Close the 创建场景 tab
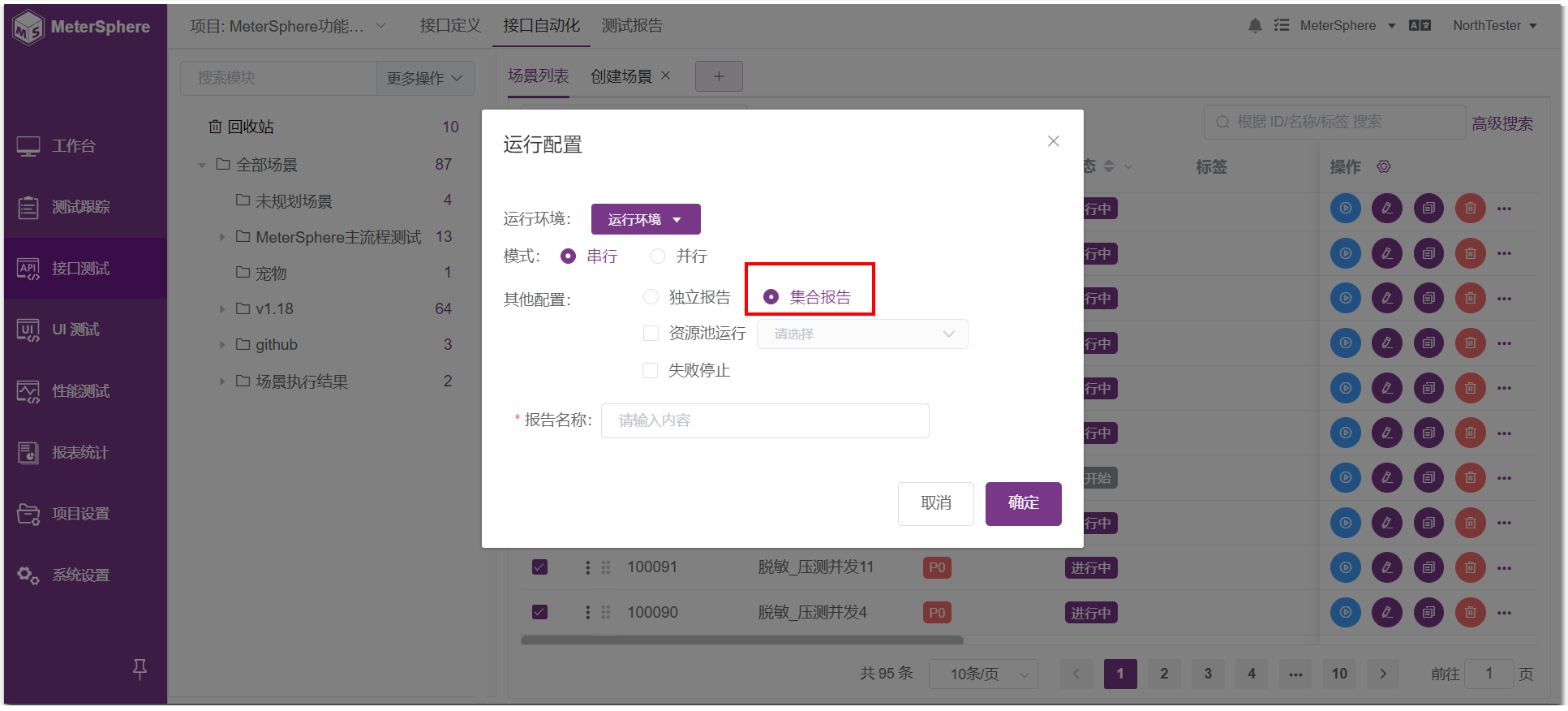The image size is (1568, 711). (665, 75)
